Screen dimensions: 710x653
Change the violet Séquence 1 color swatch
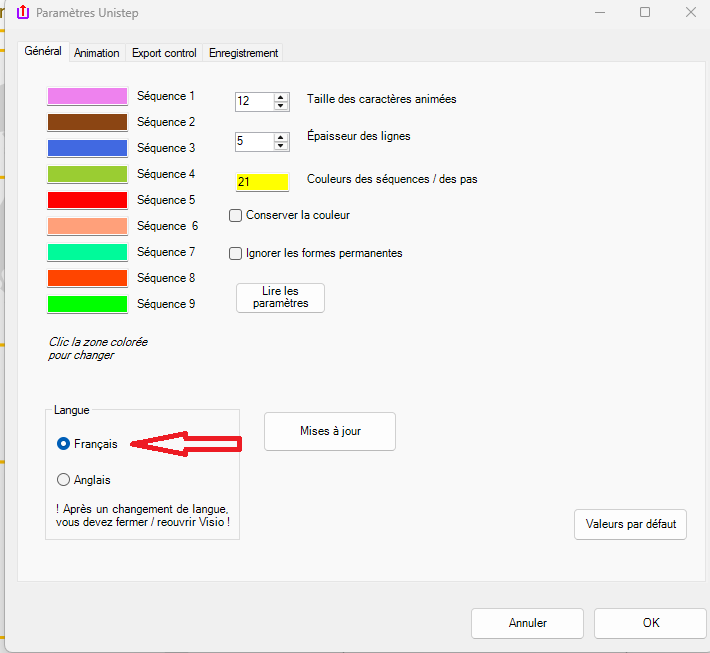tap(87, 96)
